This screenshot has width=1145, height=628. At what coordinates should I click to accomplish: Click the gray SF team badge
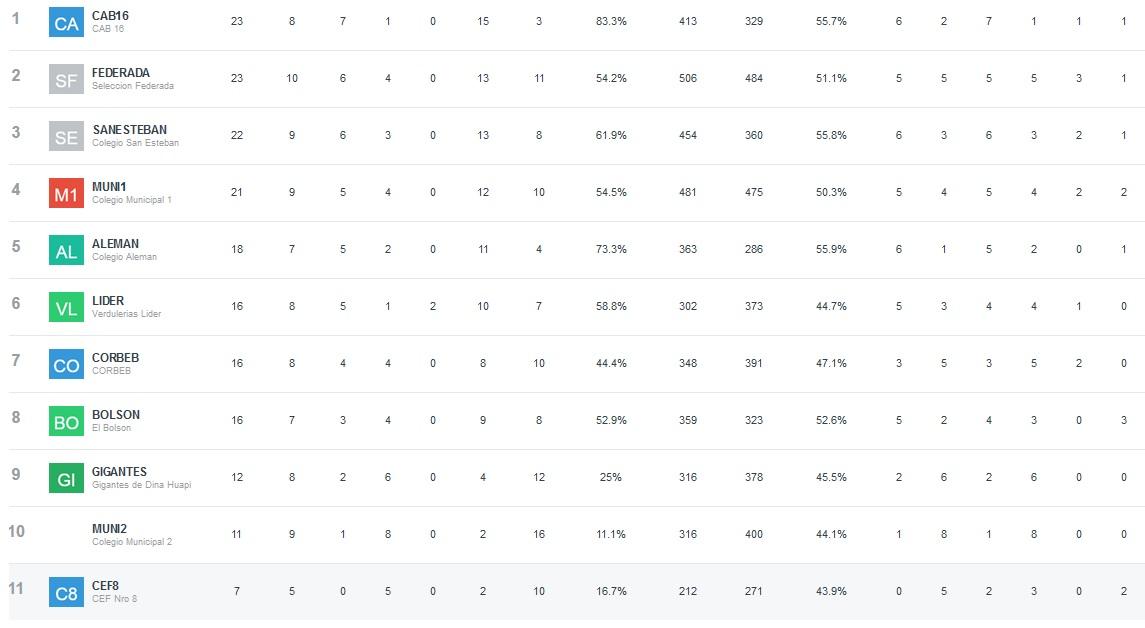[66, 79]
